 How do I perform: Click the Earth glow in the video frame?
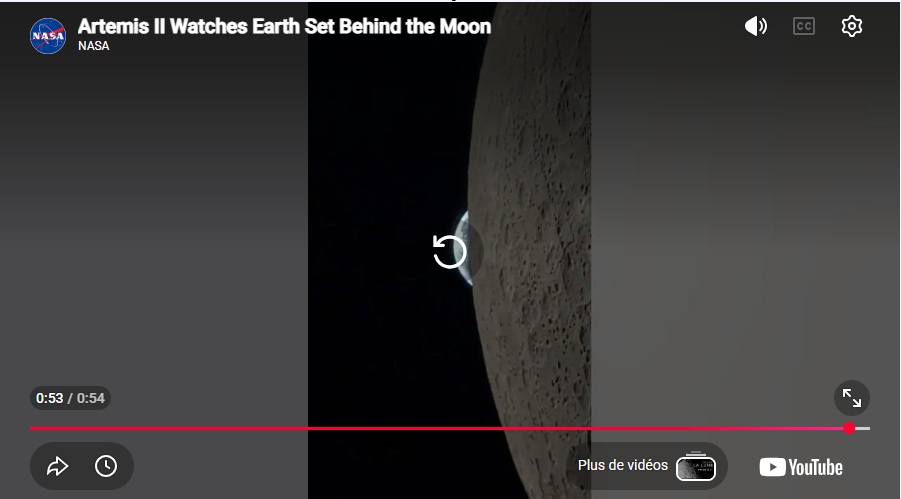coord(464,247)
